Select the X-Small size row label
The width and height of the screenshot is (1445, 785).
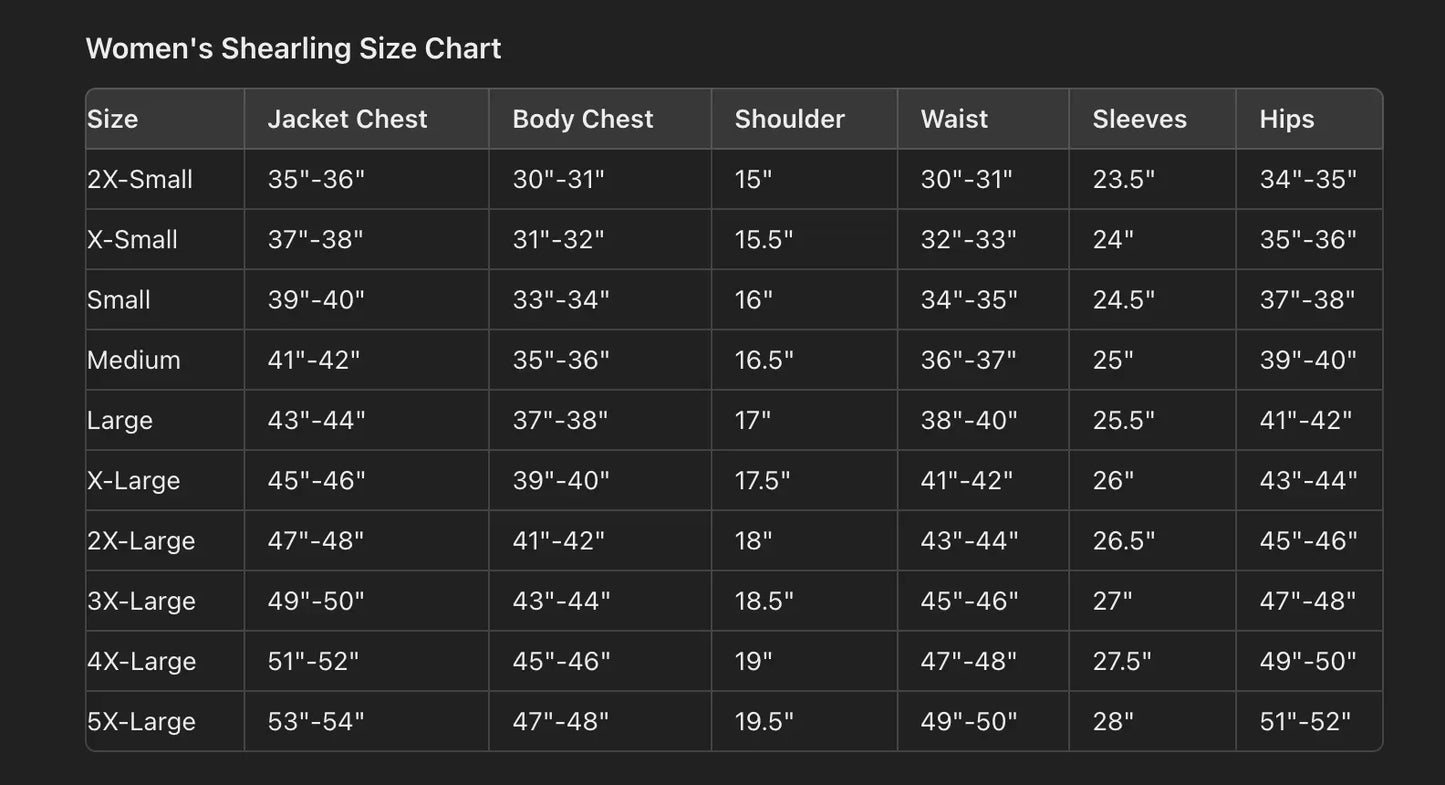point(132,240)
